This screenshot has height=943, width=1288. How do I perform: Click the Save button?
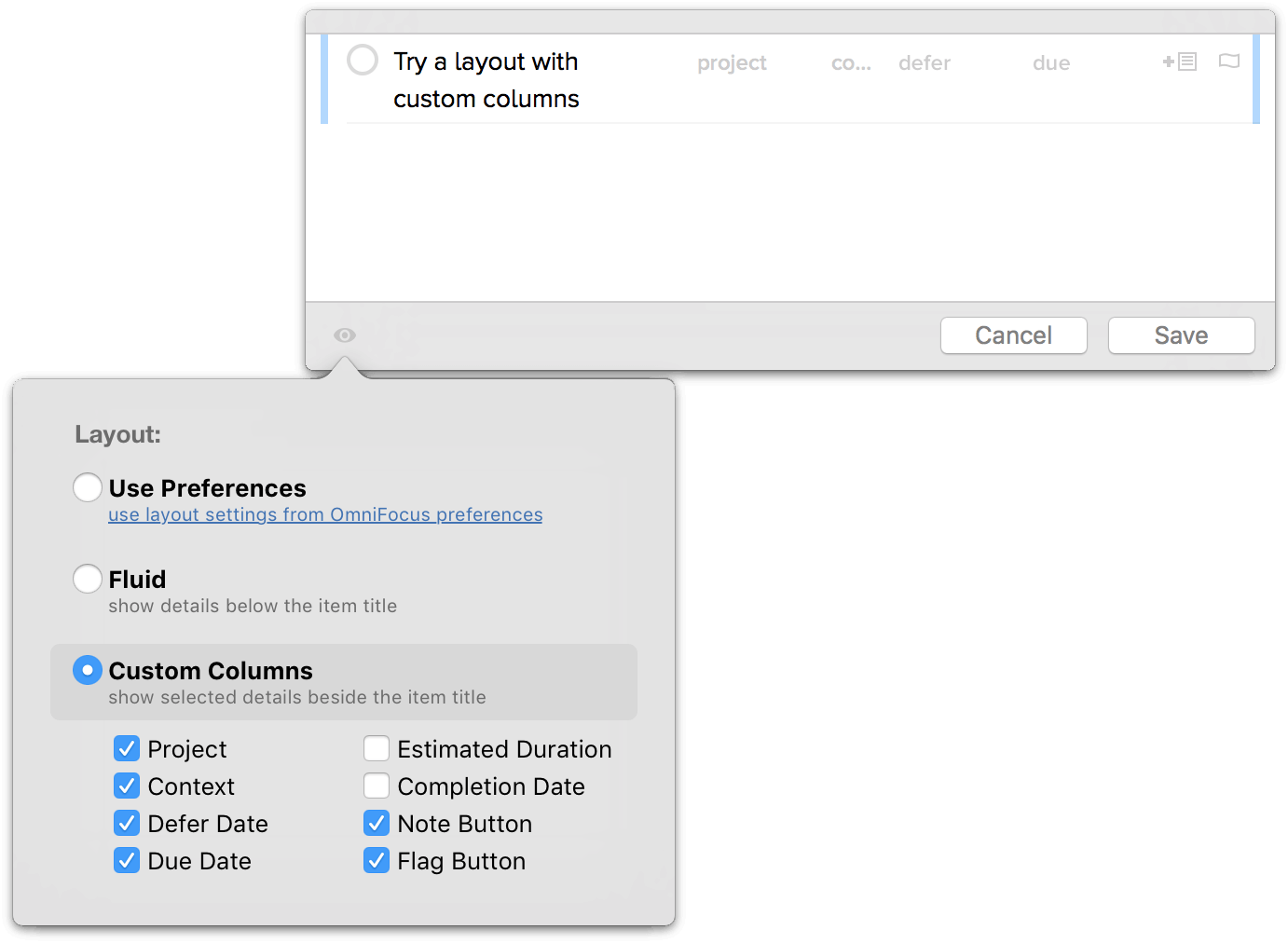1182,335
